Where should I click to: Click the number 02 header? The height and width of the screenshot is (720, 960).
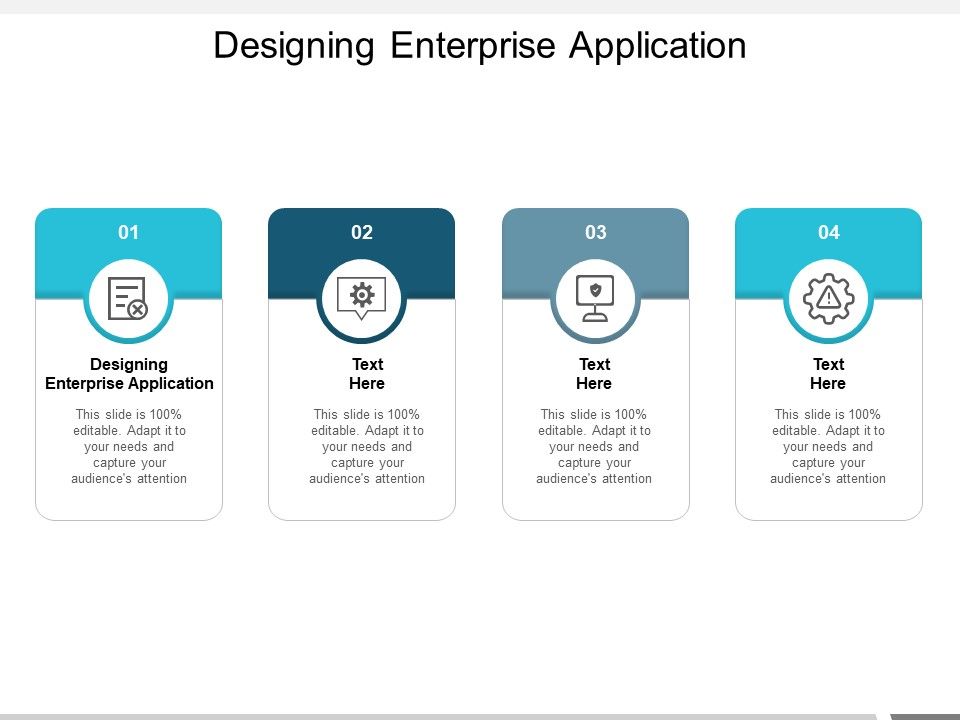pos(362,232)
